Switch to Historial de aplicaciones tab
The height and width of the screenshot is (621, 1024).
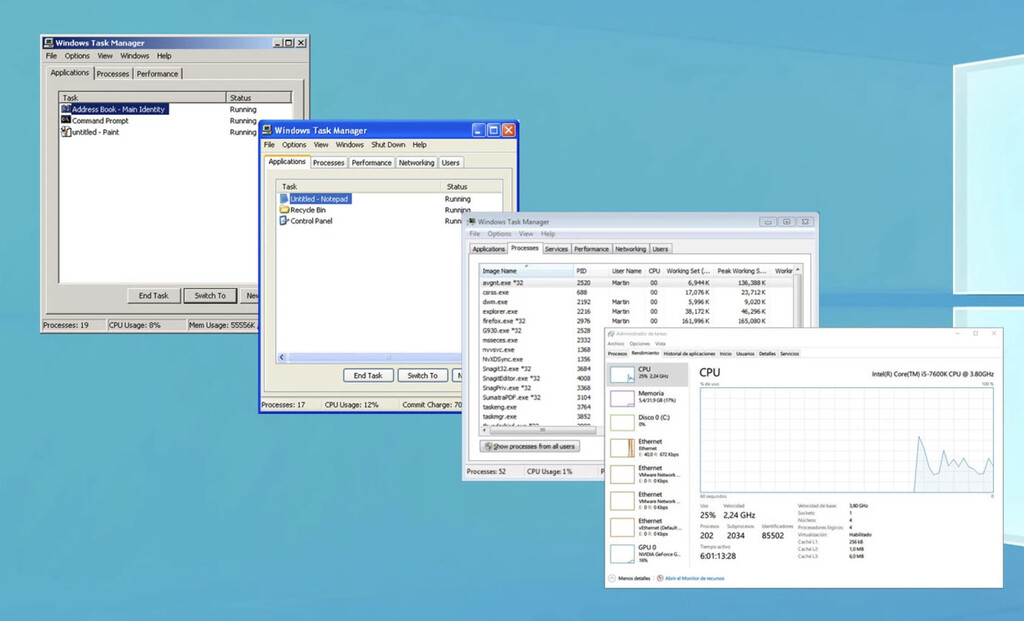point(689,353)
